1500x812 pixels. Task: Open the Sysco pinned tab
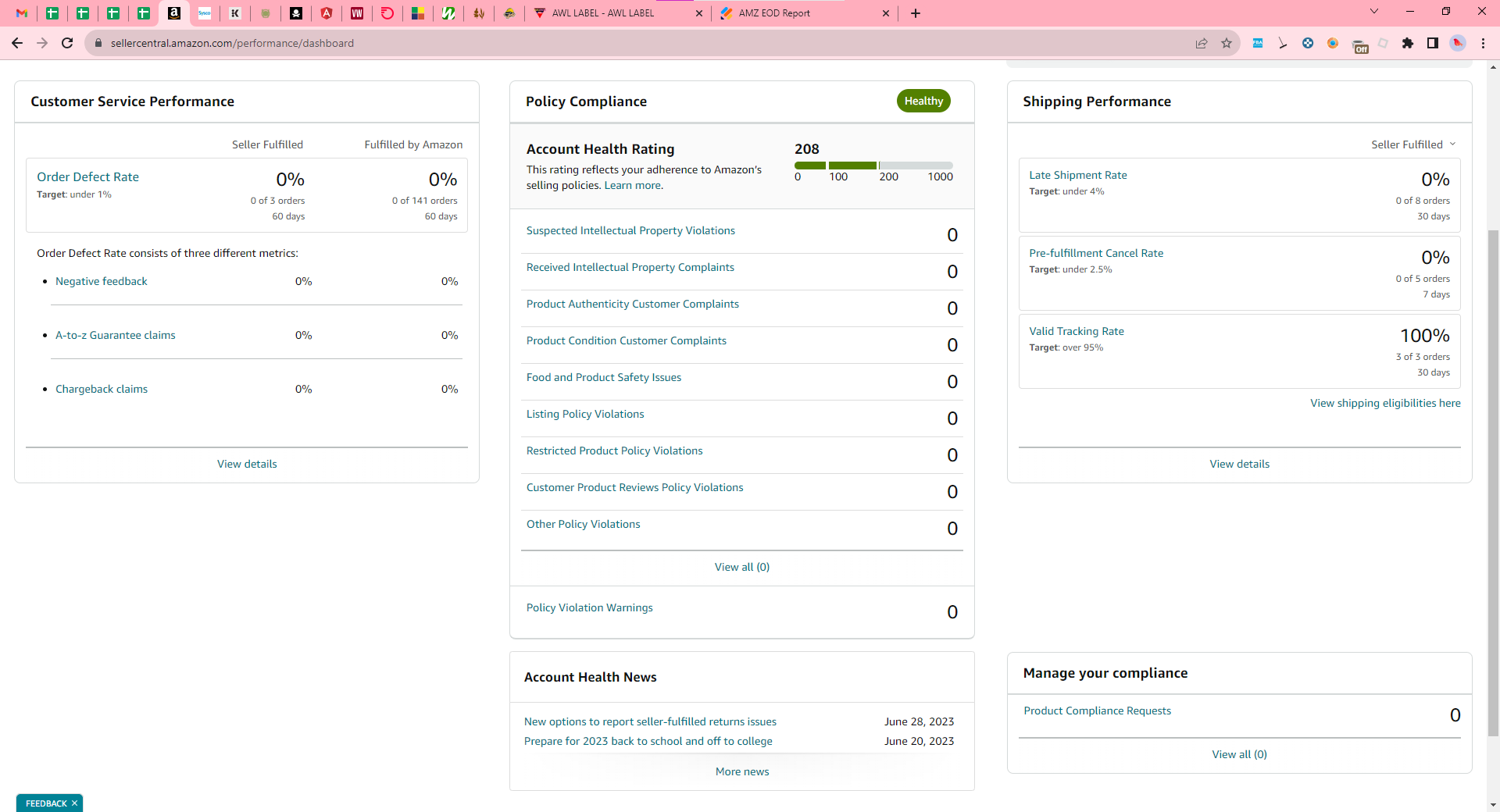[x=205, y=13]
